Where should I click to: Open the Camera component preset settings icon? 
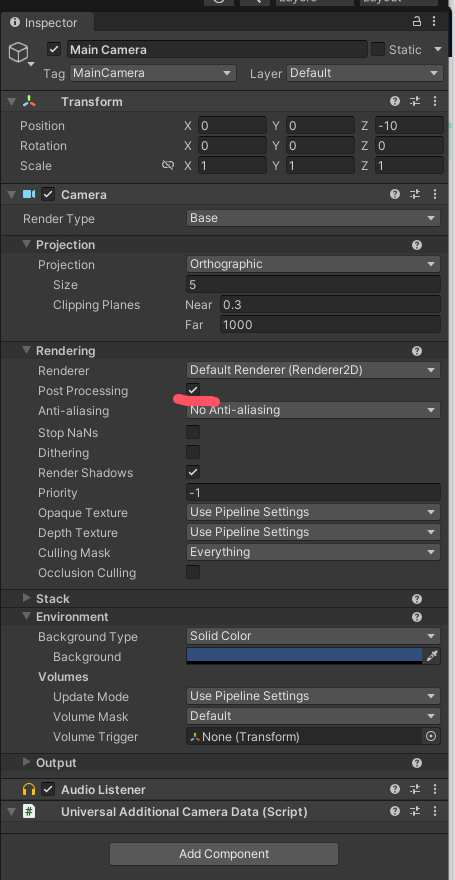(415, 194)
